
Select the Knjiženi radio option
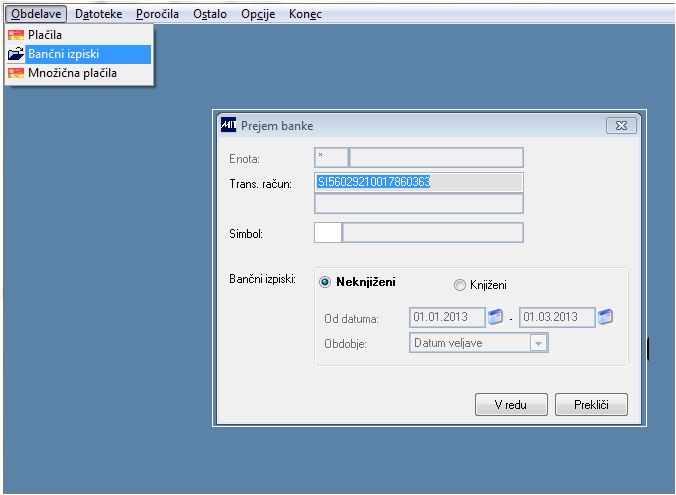(x=460, y=285)
